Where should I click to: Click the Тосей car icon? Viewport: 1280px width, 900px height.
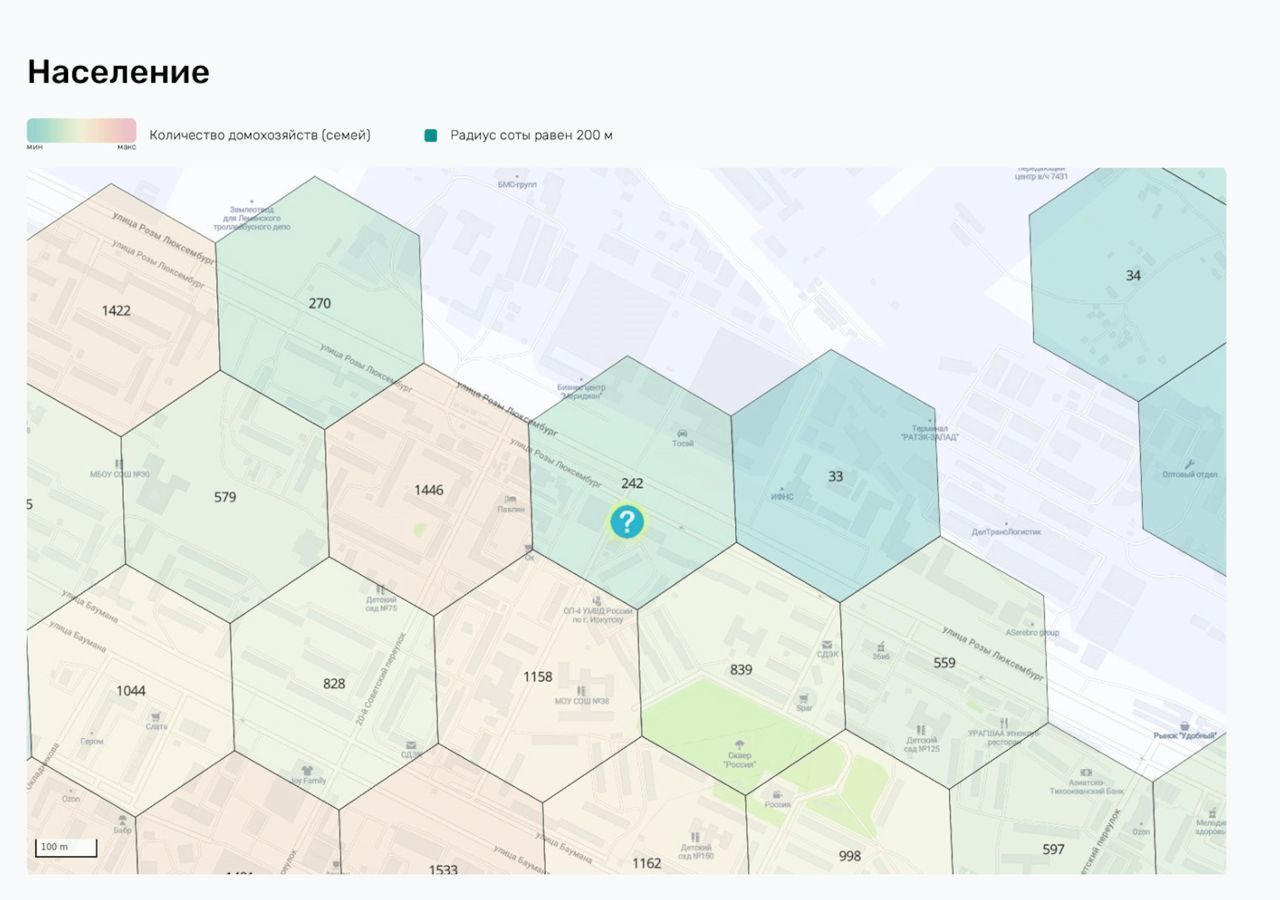coord(682,433)
